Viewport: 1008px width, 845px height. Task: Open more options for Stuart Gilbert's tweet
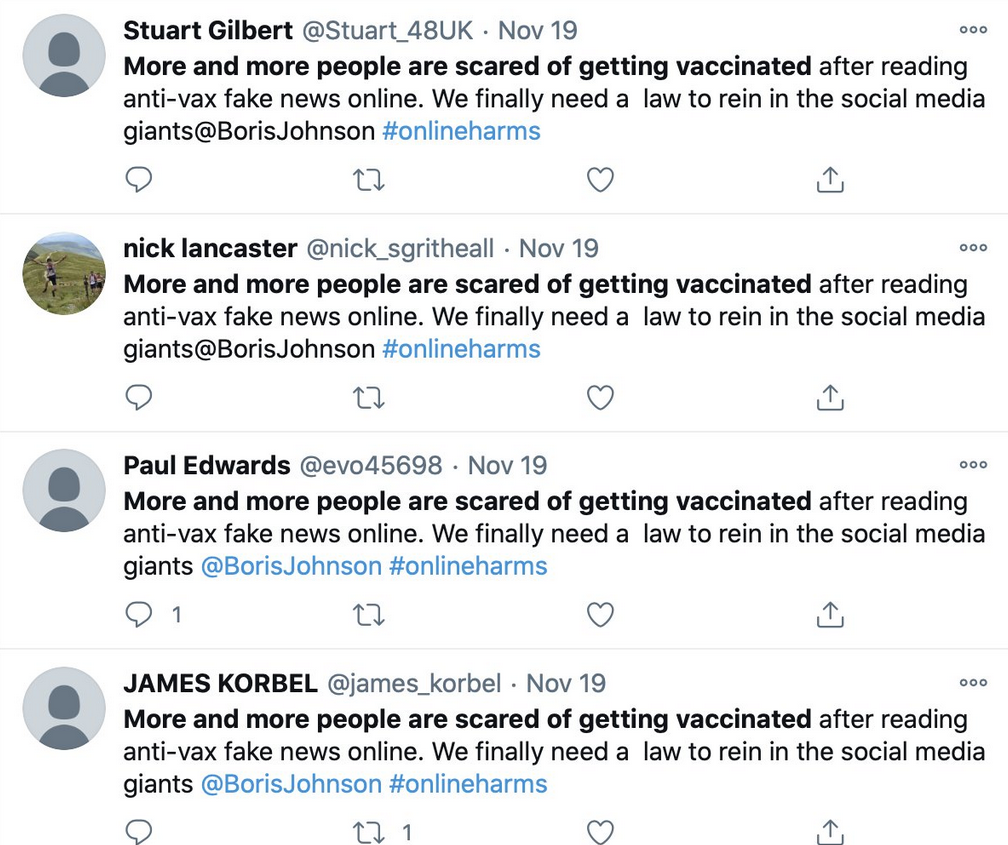[973, 30]
